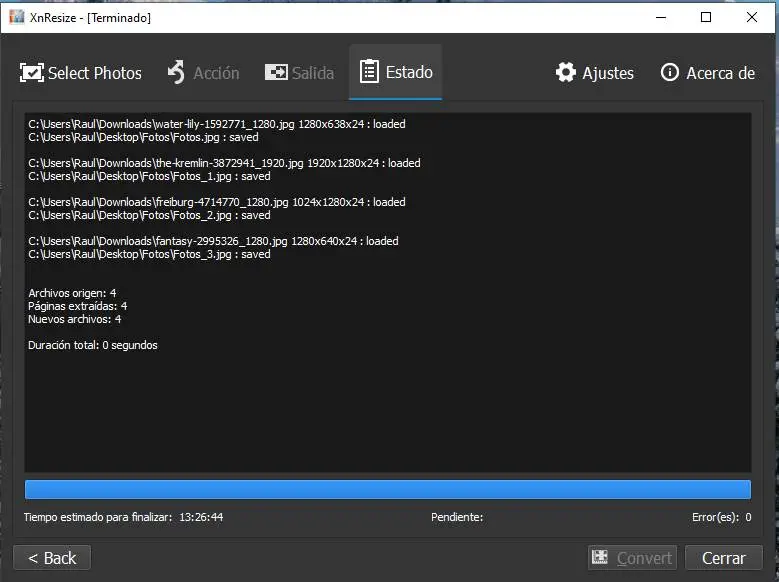Click the XnResize app icon in title bar
Viewport: 779px width, 582px height.
(x=16, y=17)
